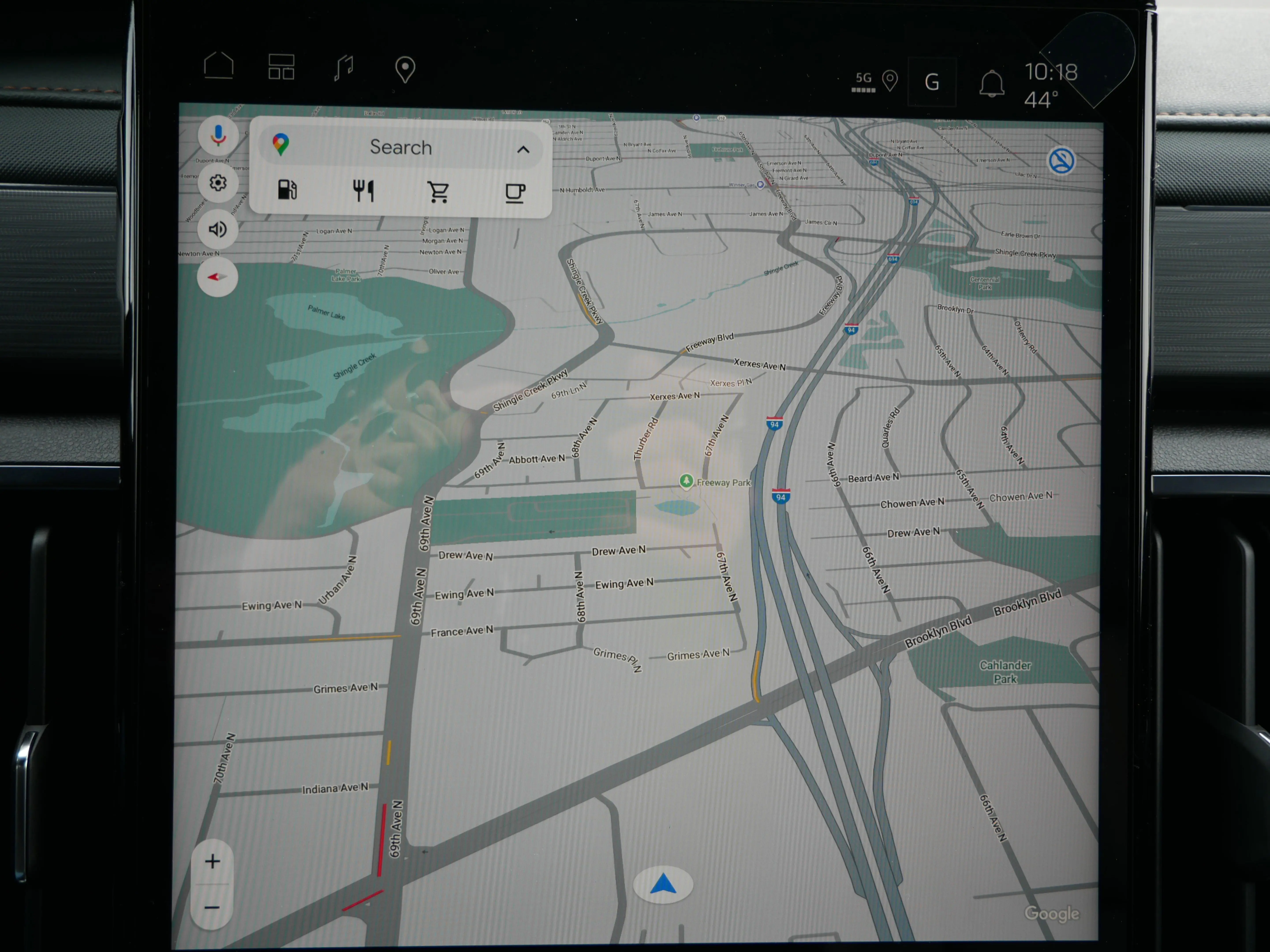This screenshot has height=952, width=1270.
Task: Open the G profile button
Action: coord(932,82)
